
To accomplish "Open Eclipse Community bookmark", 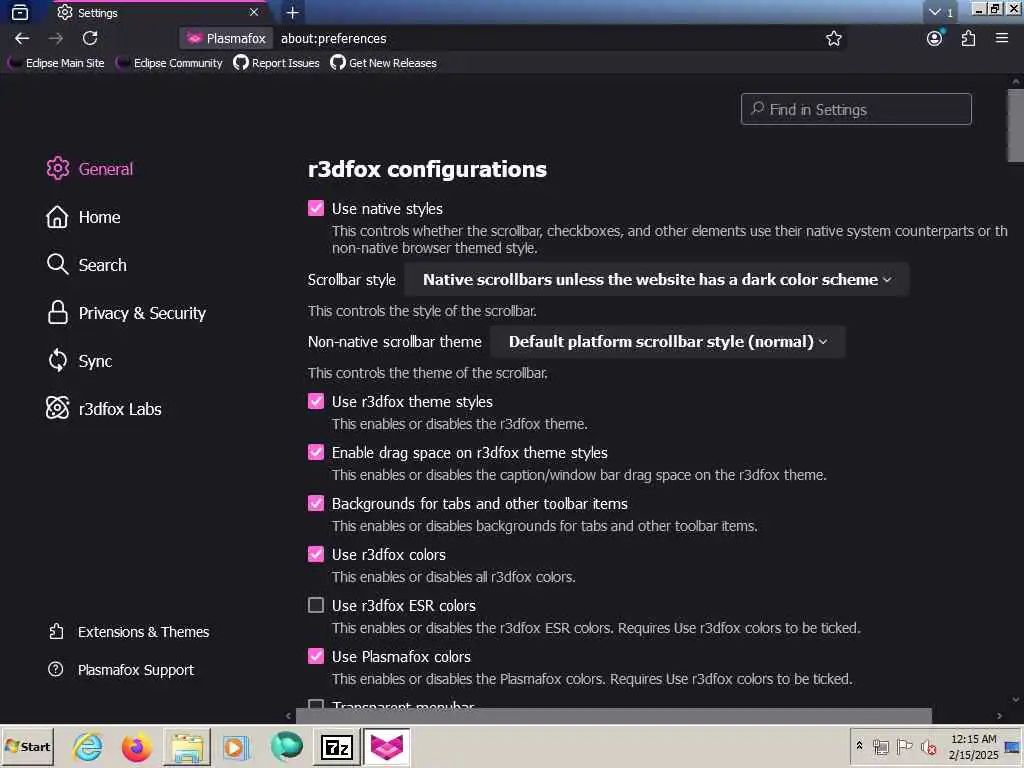I will tap(170, 63).
